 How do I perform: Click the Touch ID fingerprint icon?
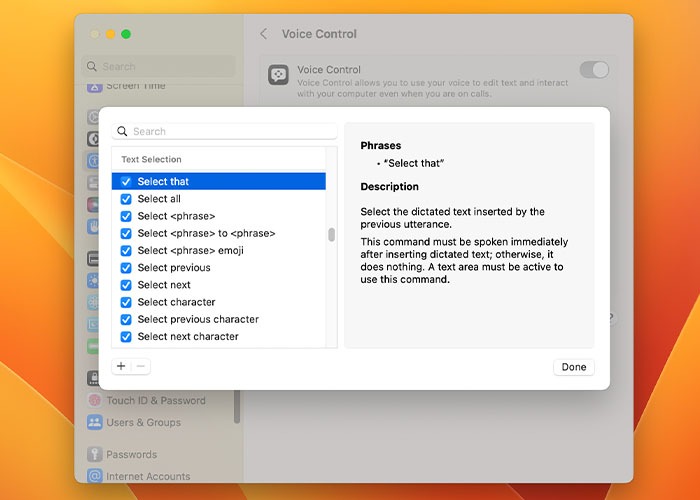click(95, 400)
